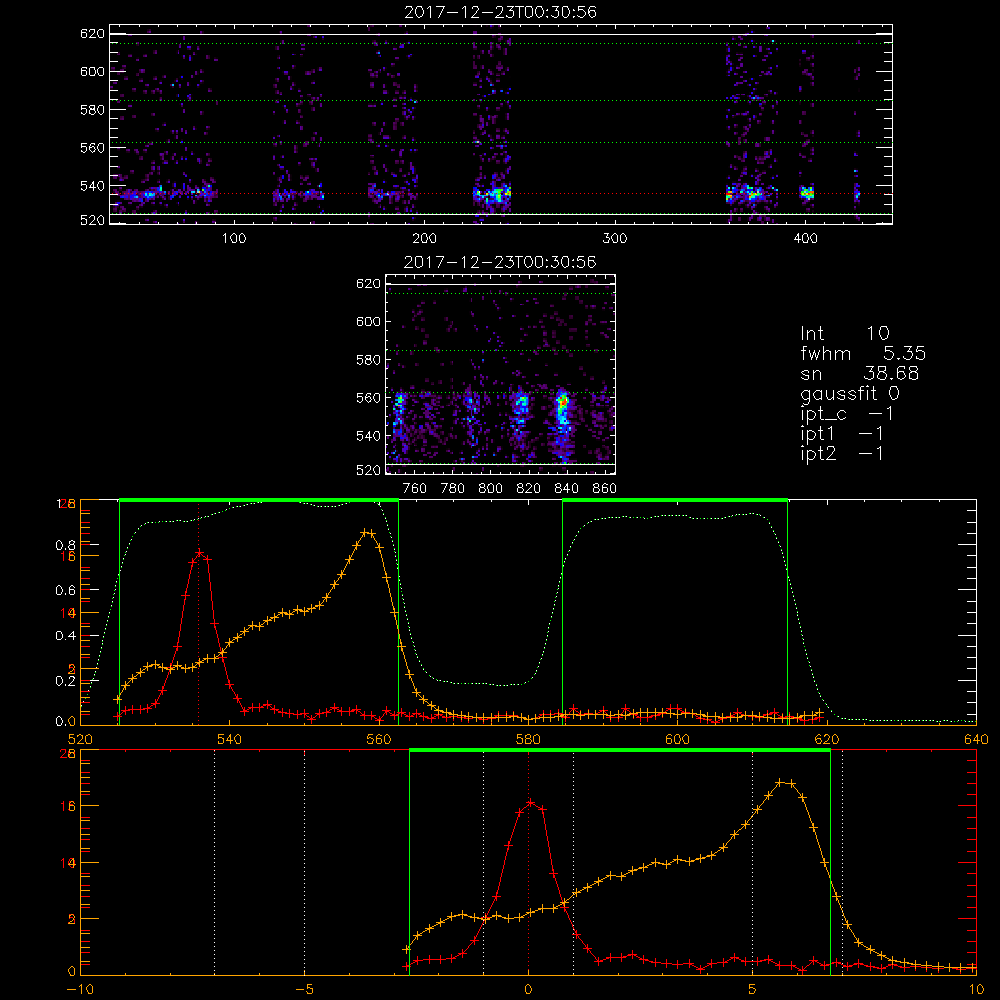Viewport: 1000px width, 1000px height.
Task: Click the 0.4 y-axis label on upper profile plot
Action: pyautogui.click(x=66, y=636)
